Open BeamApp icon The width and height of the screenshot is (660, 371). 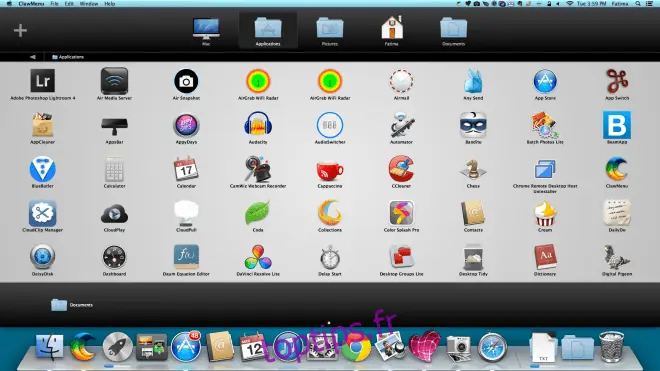[617, 125]
